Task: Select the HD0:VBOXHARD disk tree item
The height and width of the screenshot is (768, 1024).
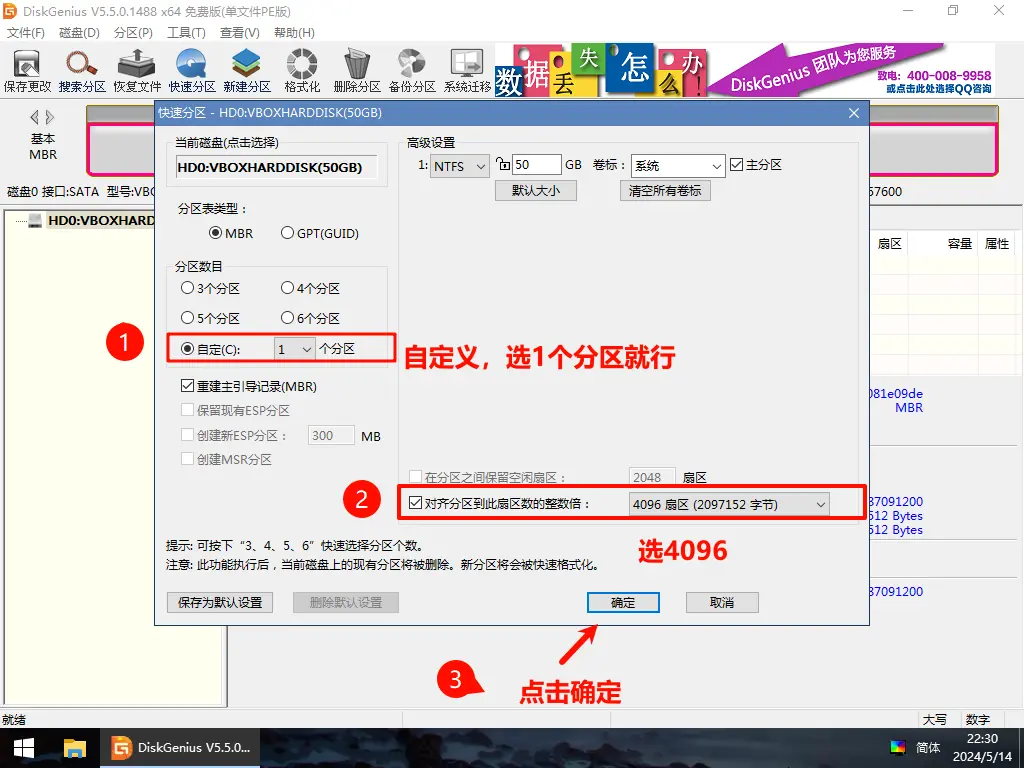Action: pyautogui.click(x=100, y=221)
